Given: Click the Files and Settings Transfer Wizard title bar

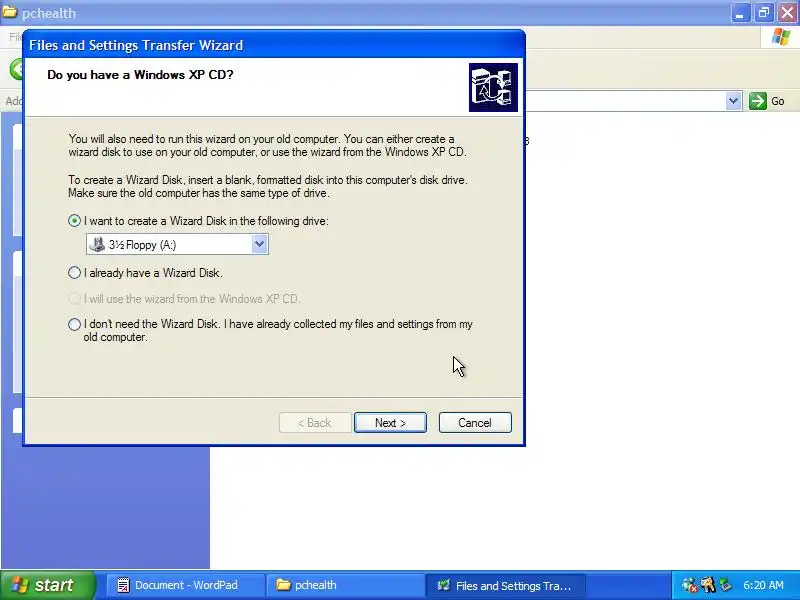Looking at the screenshot, I should point(274,45).
